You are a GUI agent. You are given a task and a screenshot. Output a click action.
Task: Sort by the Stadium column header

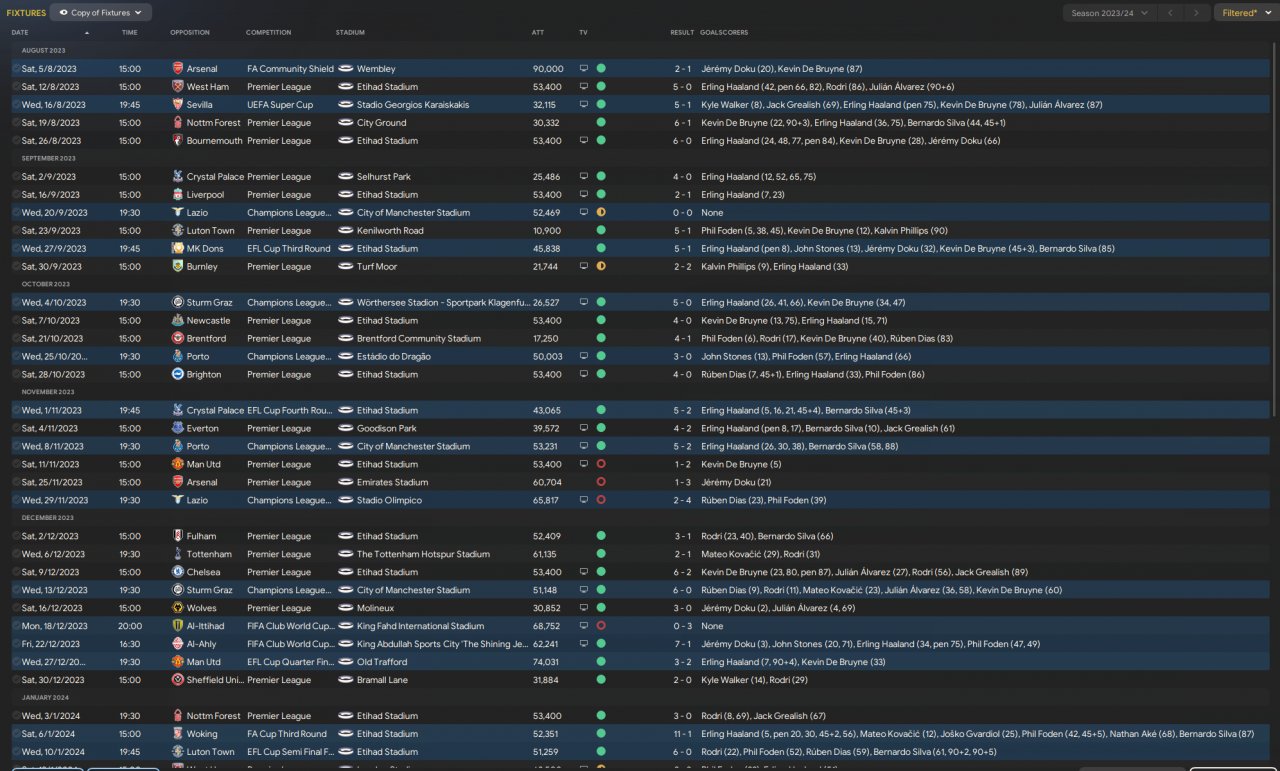tap(350, 32)
